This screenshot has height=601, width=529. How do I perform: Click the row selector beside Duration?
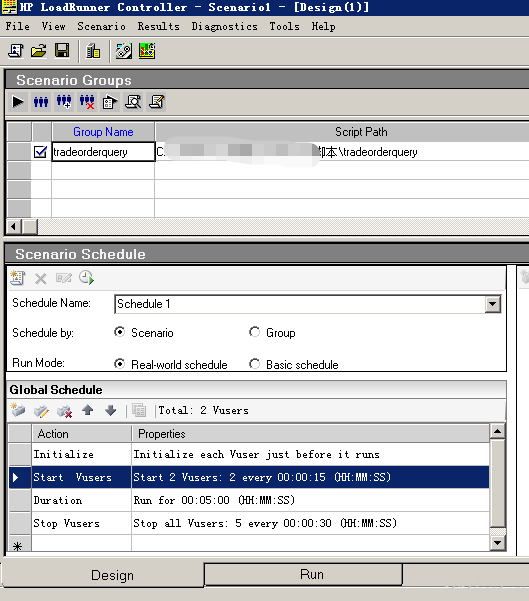click(20, 500)
